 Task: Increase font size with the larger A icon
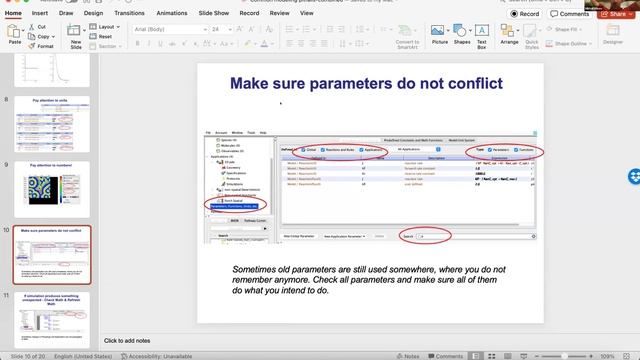240,29
